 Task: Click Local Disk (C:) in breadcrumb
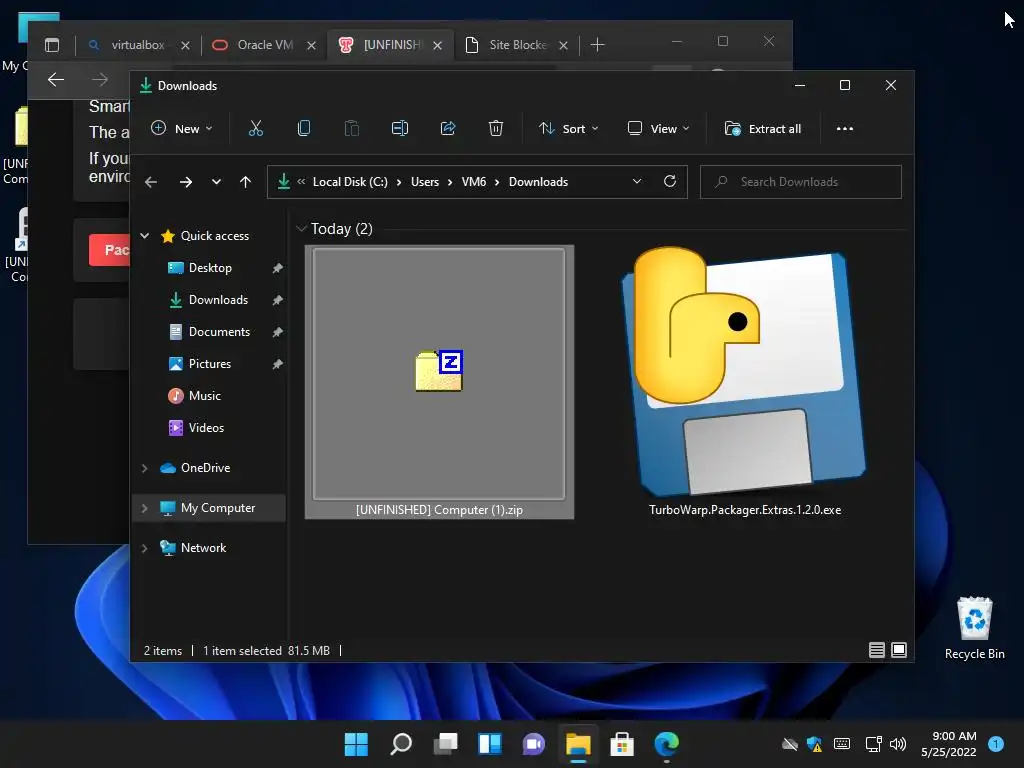(x=350, y=182)
